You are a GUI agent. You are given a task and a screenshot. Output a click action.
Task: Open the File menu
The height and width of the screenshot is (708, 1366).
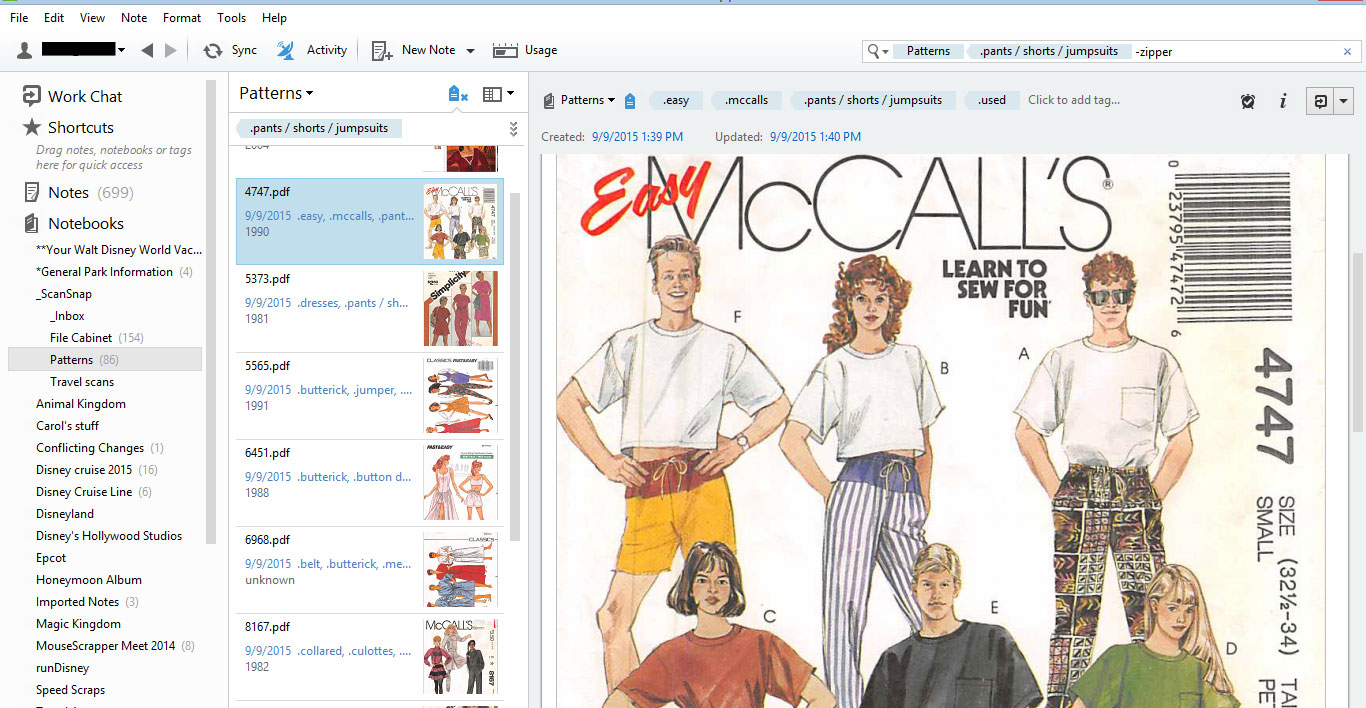pos(19,18)
